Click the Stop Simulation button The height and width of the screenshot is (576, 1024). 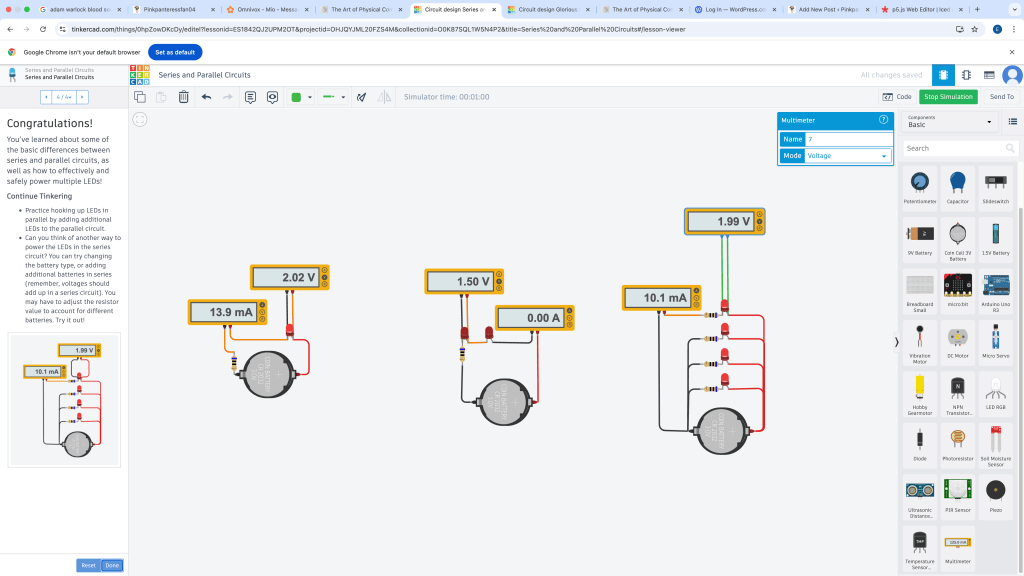pos(947,97)
